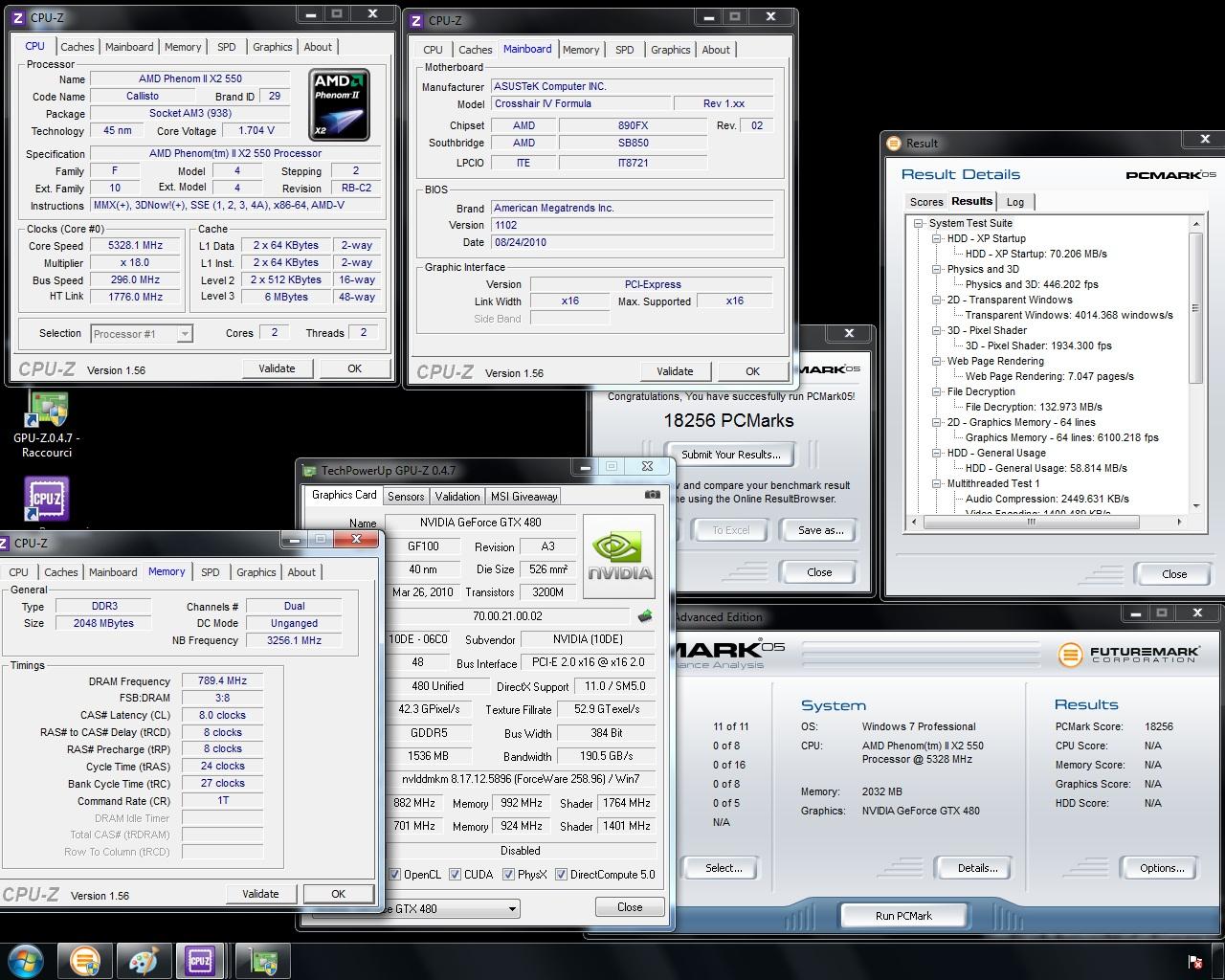The width and height of the screenshot is (1225, 980).
Task: Close Result Details with Close button
Action: (x=1173, y=574)
